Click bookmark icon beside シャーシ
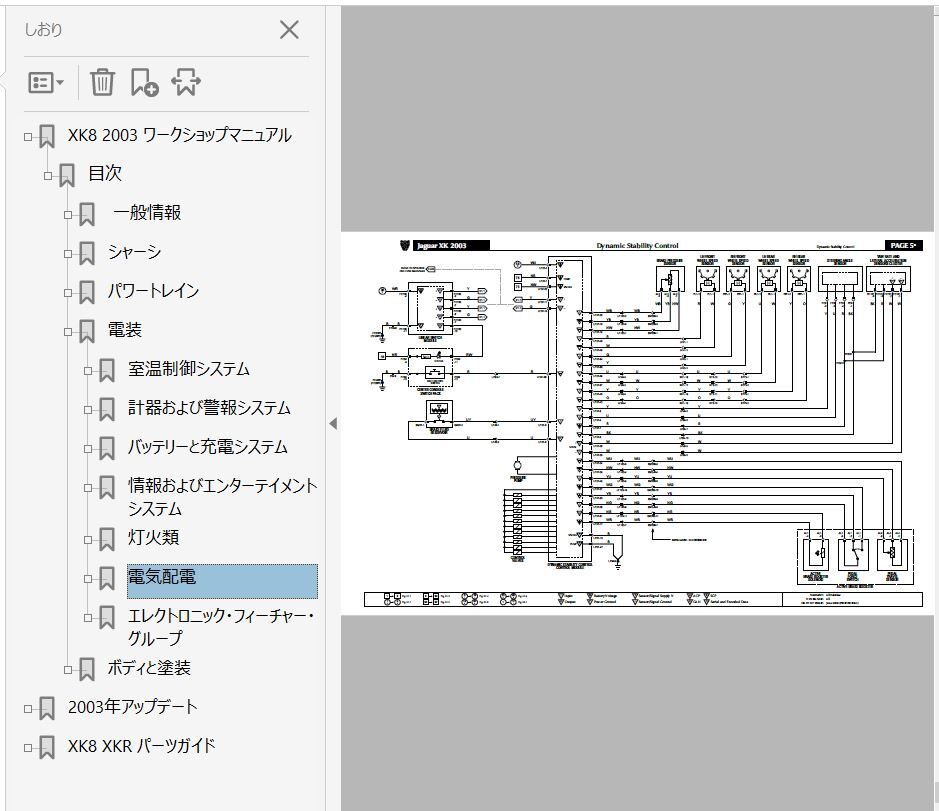 (x=87, y=253)
